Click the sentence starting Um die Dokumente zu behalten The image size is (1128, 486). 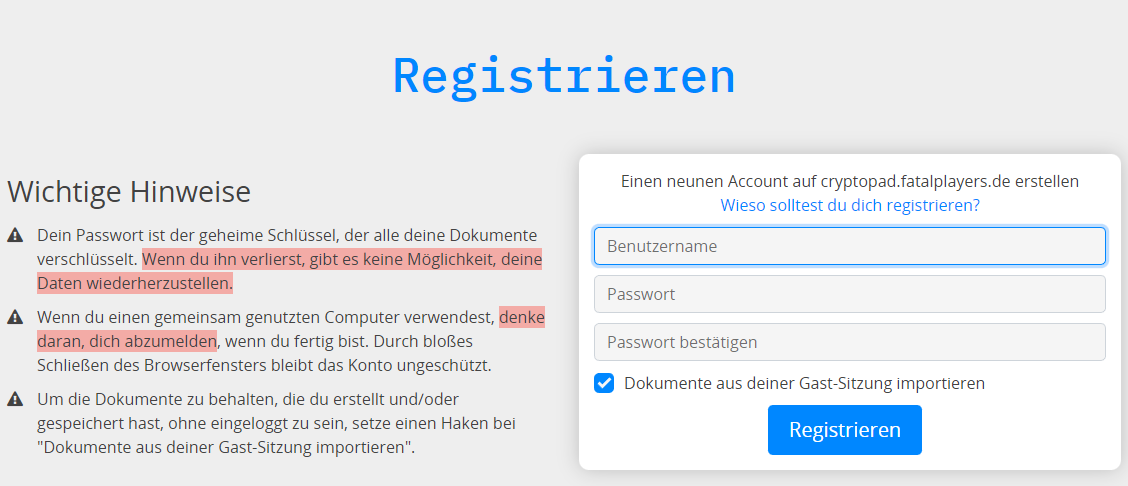click(276, 424)
